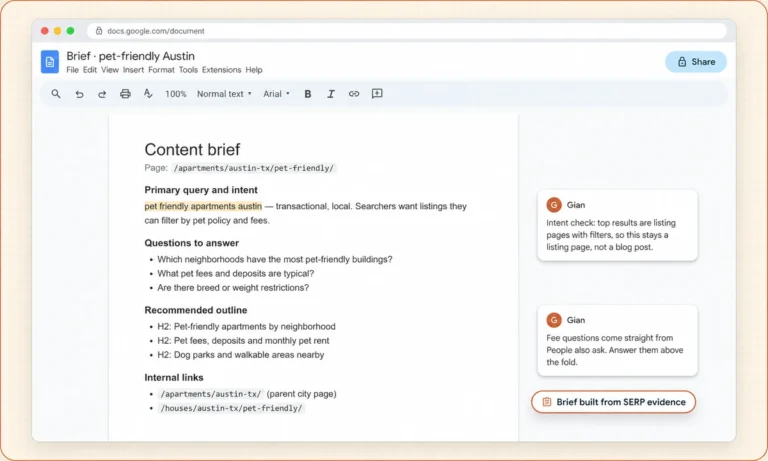Open the Normal text style dropdown
The width and height of the screenshot is (768, 461).
(224, 94)
